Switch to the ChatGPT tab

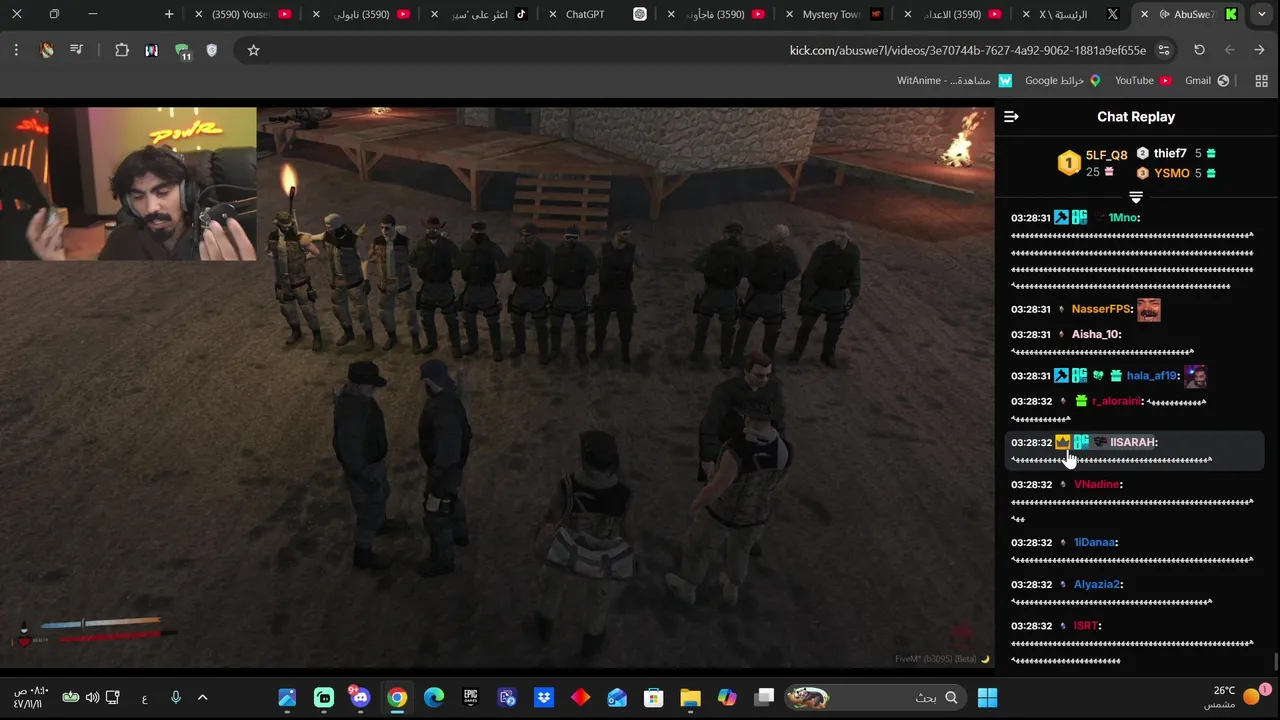tap(596, 14)
